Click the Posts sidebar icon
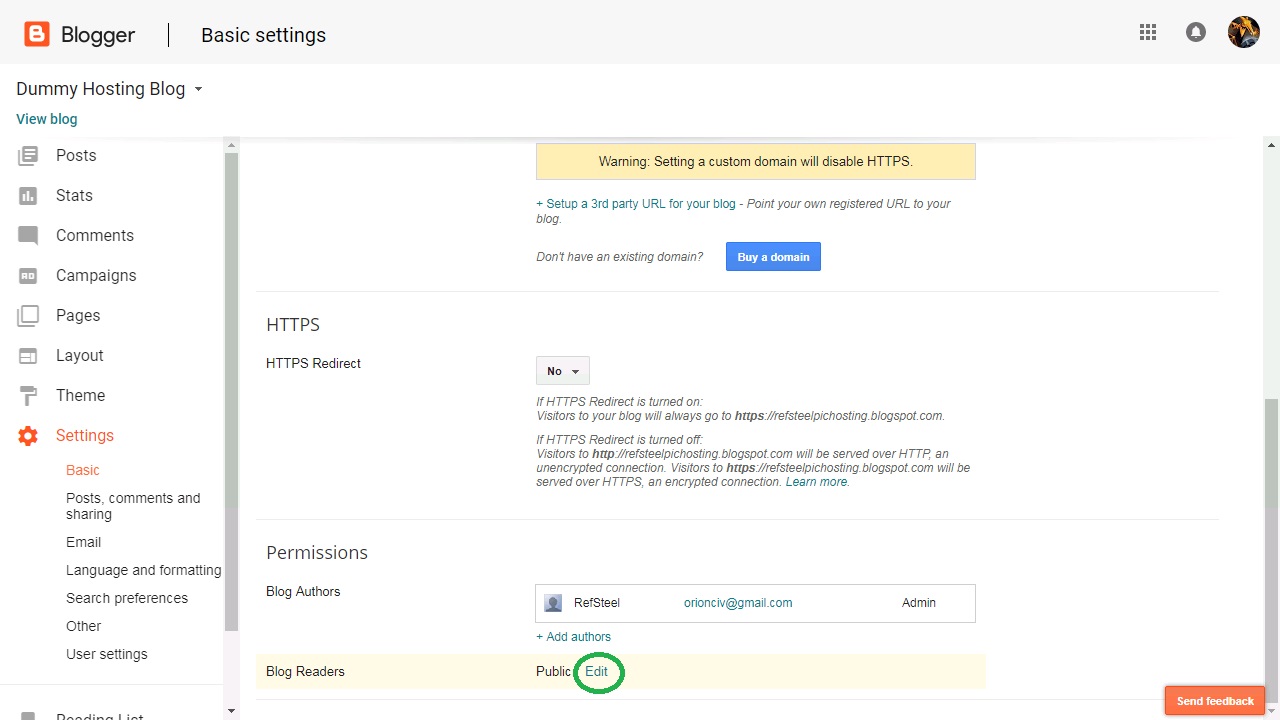The height and width of the screenshot is (720, 1280). click(x=28, y=156)
